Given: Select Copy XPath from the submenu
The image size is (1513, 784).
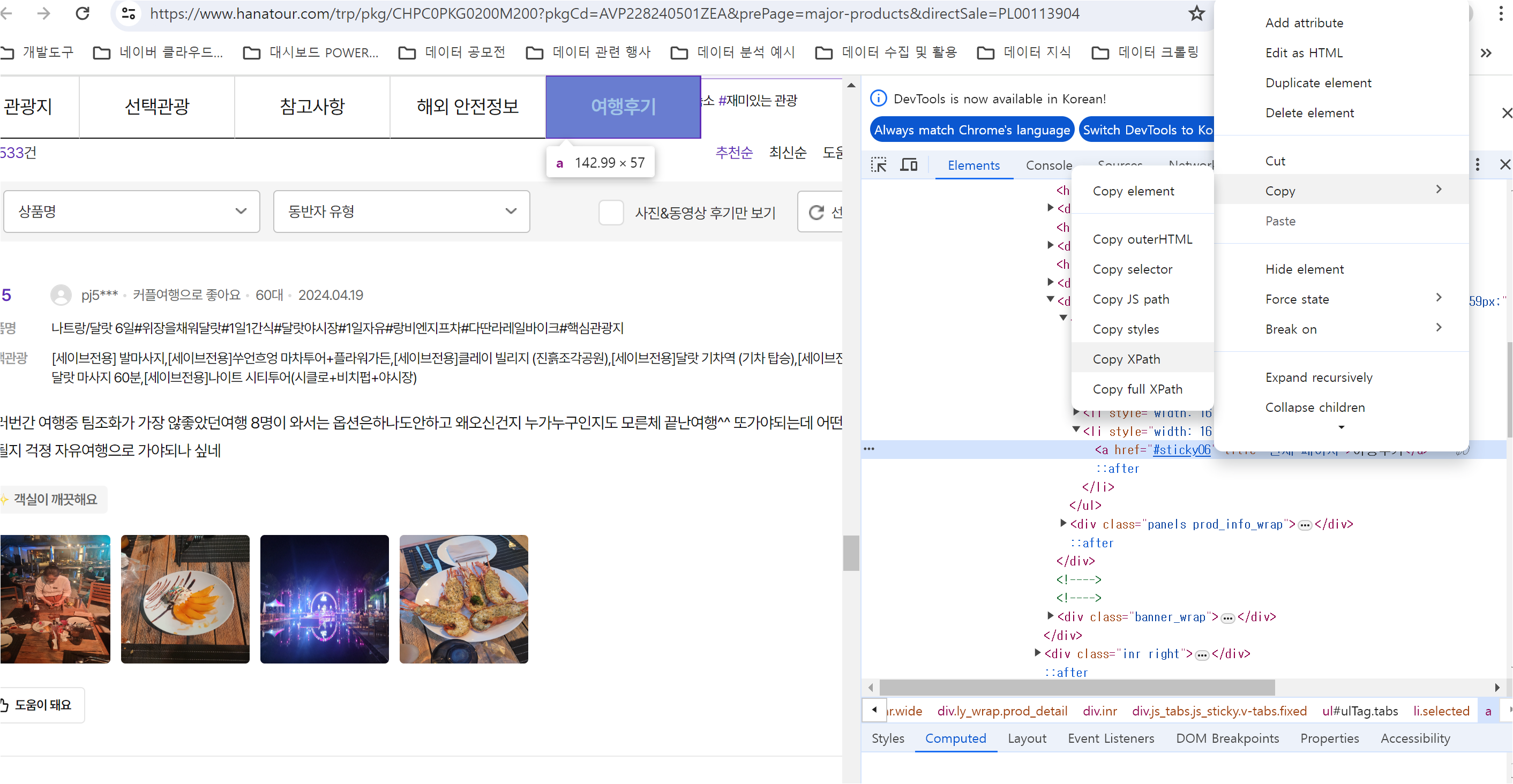Looking at the screenshot, I should point(1126,359).
